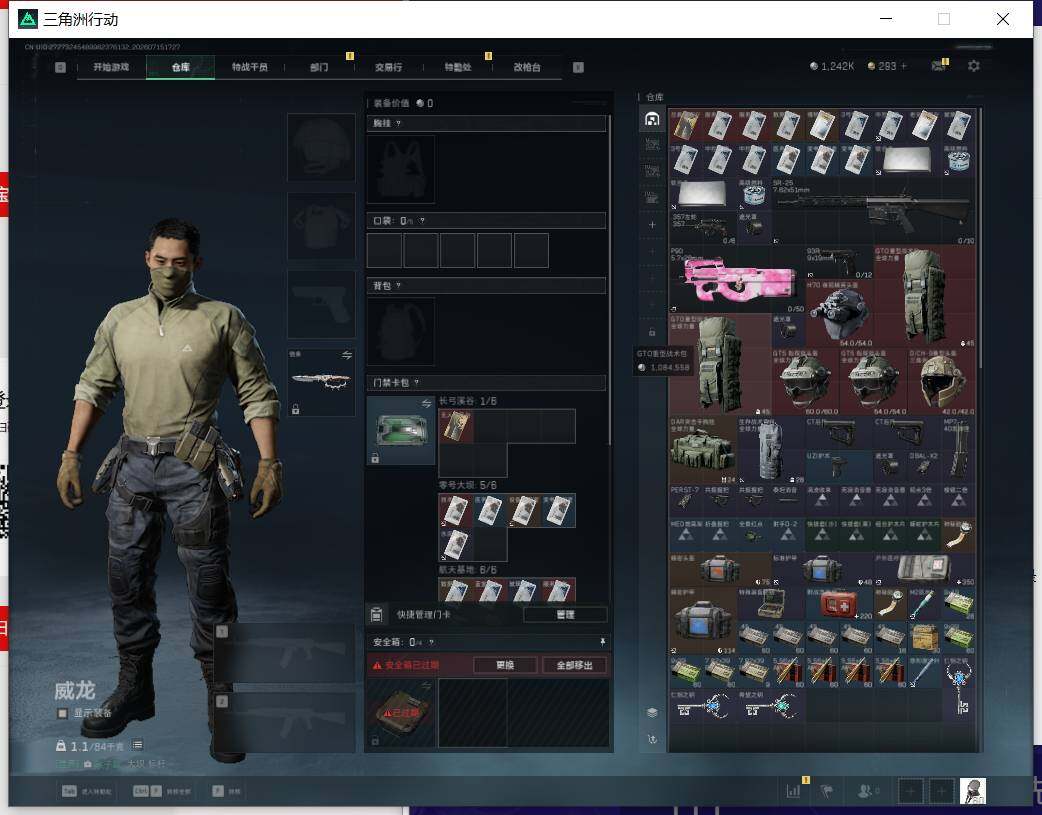Click the player avatar at bottom right

tap(972, 791)
